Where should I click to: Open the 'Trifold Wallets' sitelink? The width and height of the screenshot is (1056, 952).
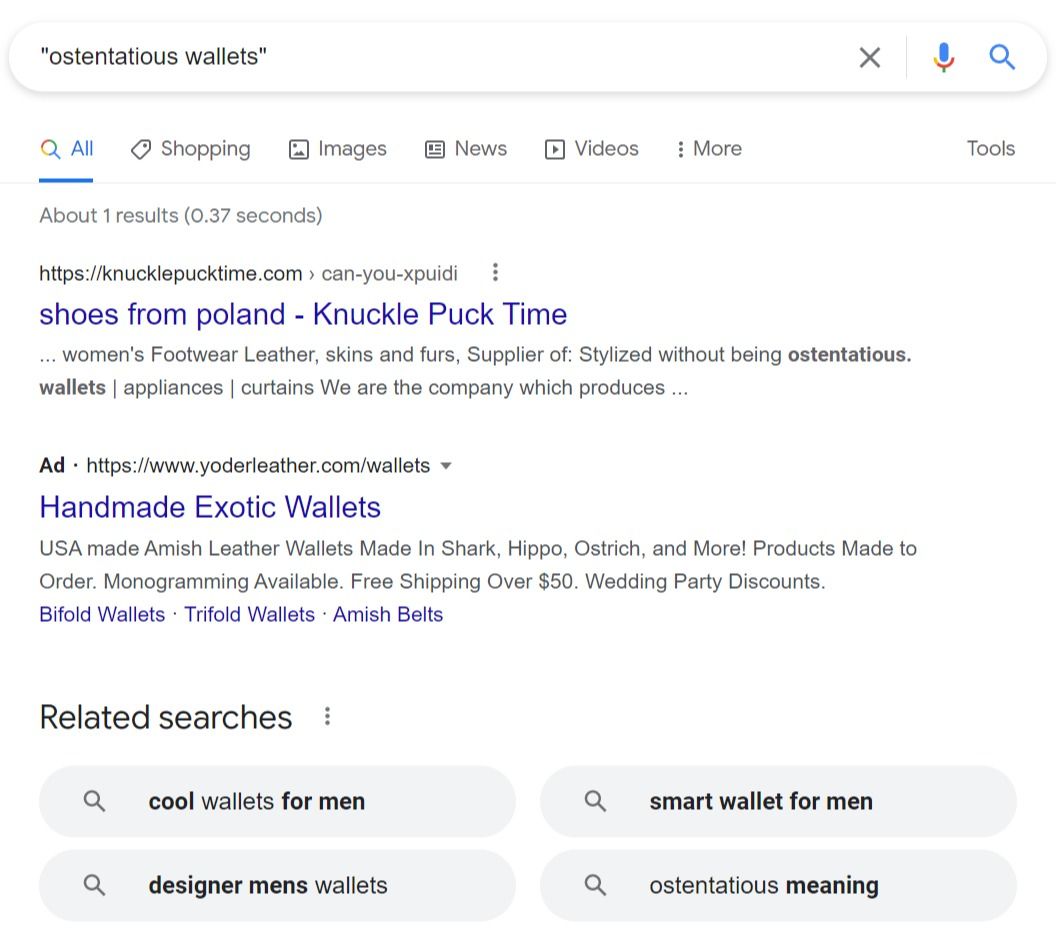pos(249,614)
